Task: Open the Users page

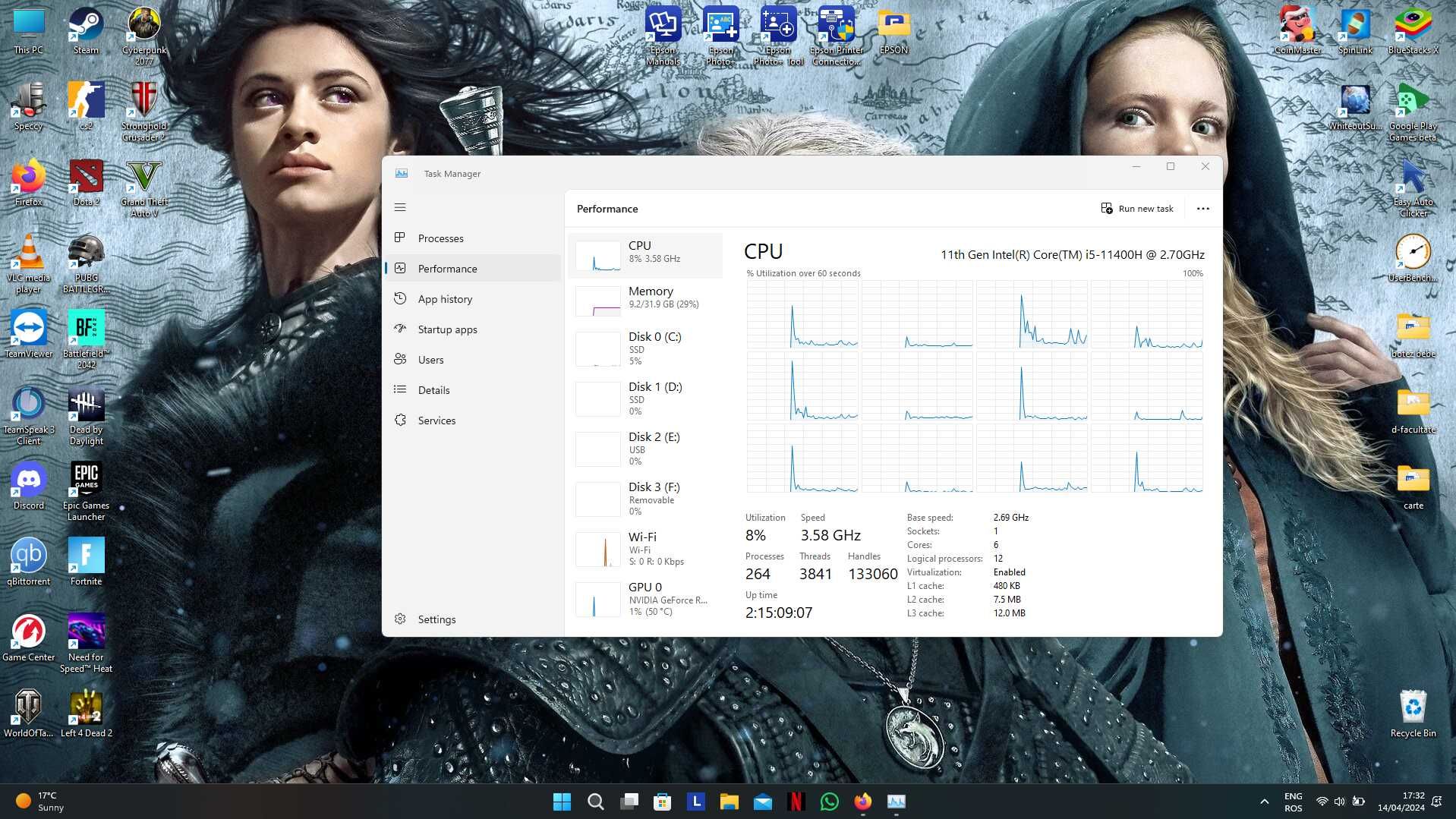Action: [473, 360]
